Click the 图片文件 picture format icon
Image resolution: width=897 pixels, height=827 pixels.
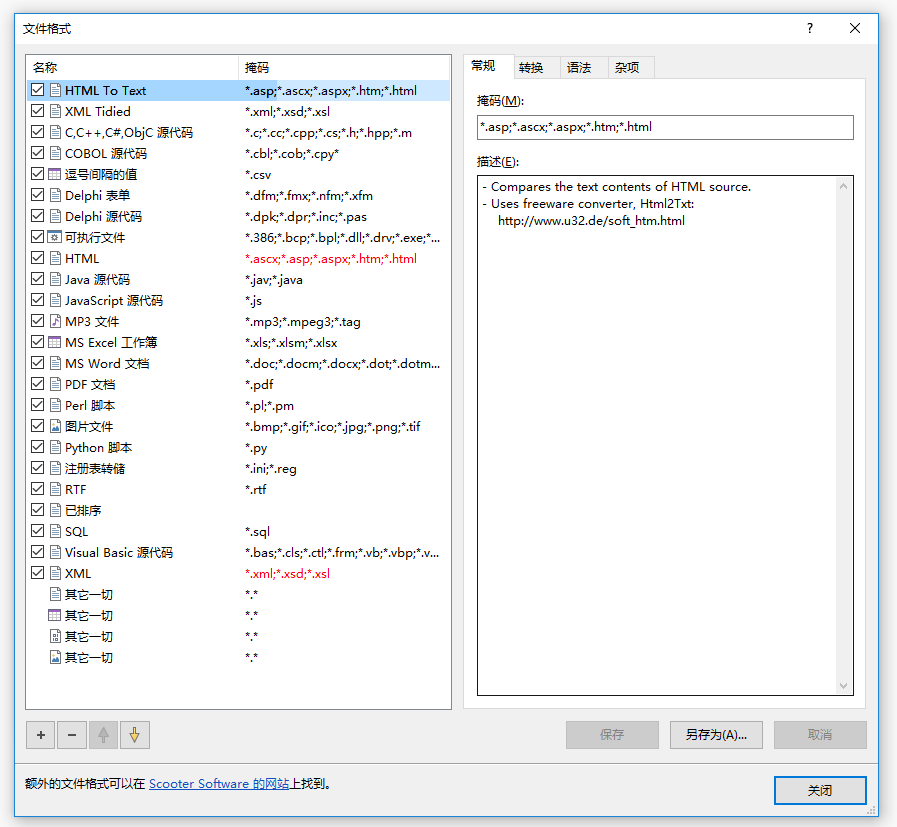click(x=55, y=426)
